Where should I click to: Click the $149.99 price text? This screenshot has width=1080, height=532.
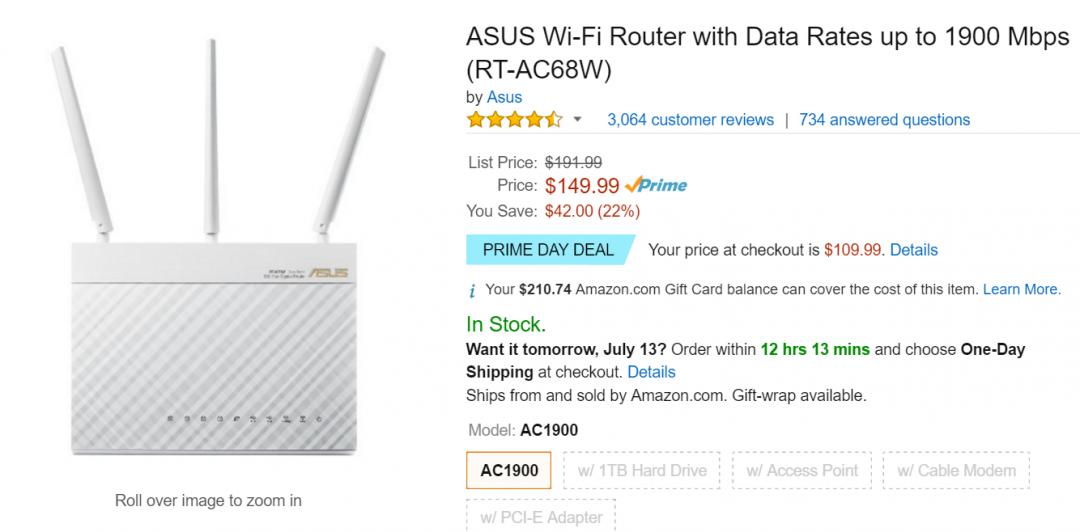coord(582,185)
